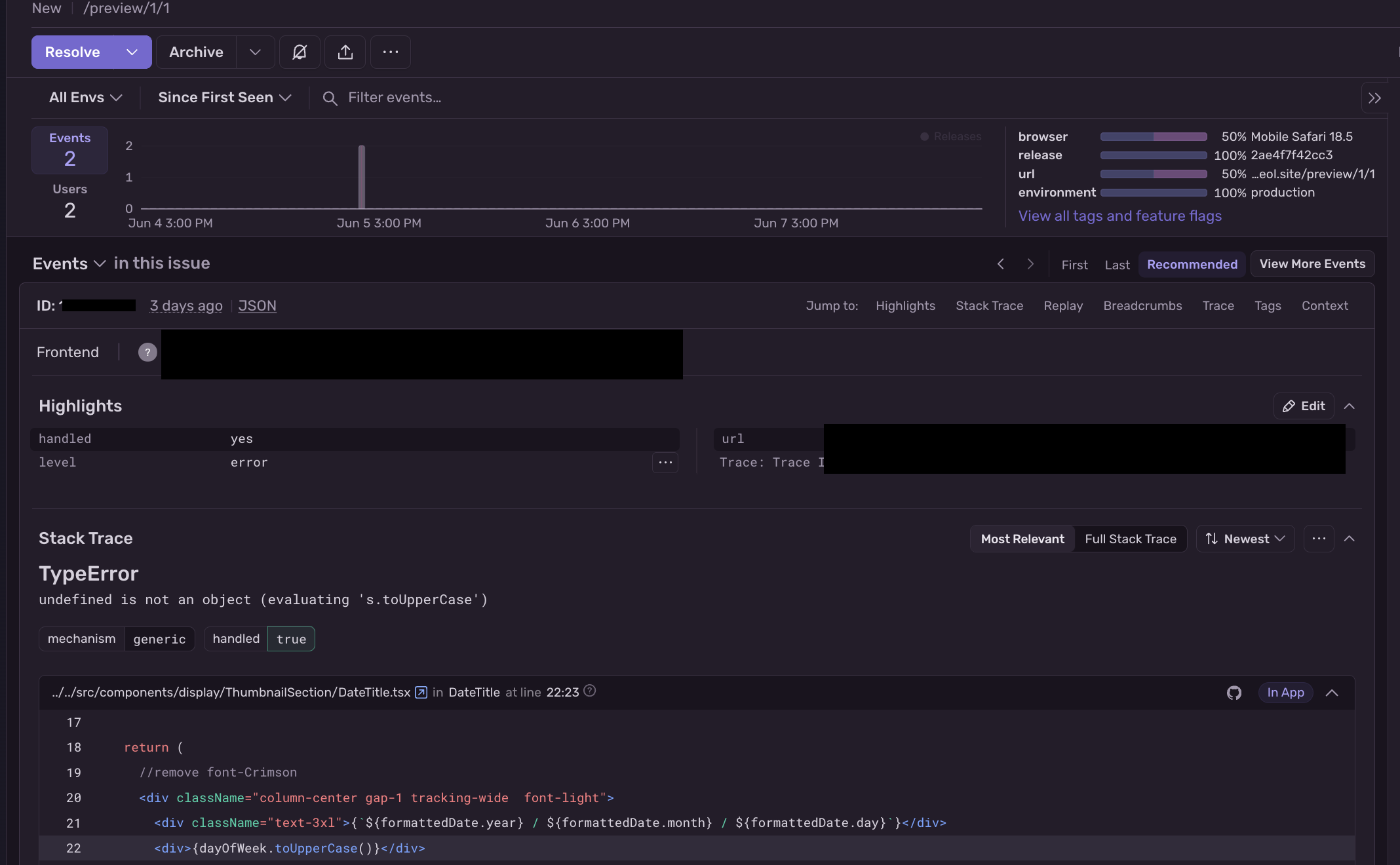The height and width of the screenshot is (865, 1400).
Task: Open the three-dot issue actions menu
Action: (x=391, y=52)
